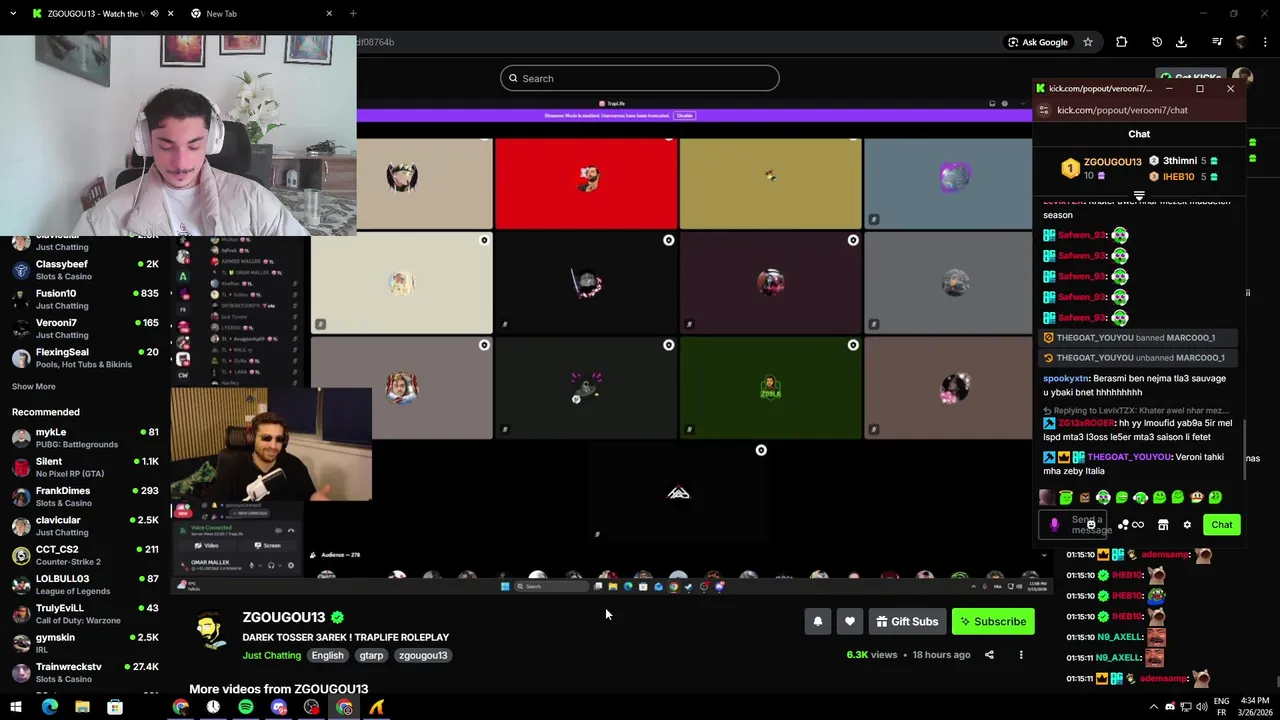Open the browser downloads icon
This screenshot has width=1280, height=720.
pos(1181,42)
